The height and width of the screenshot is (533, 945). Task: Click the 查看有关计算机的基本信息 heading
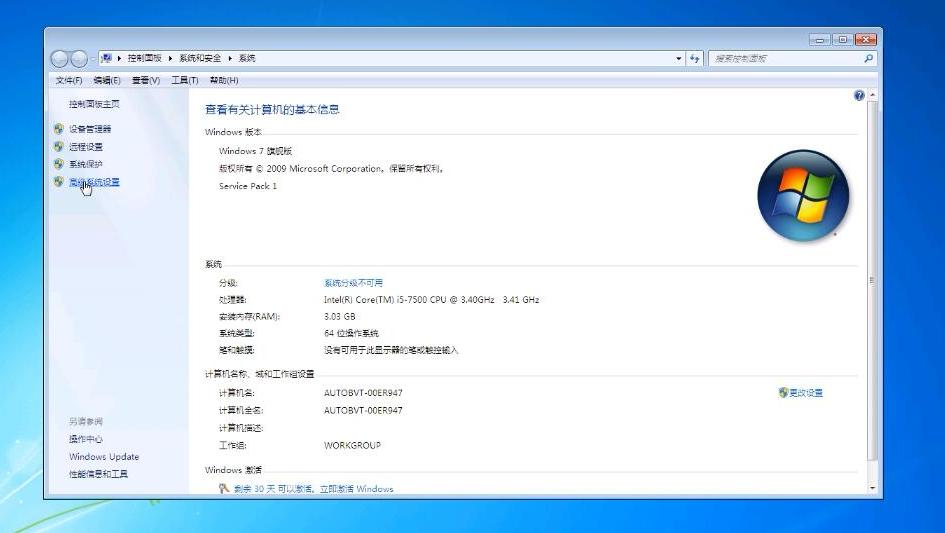click(x=272, y=110)
